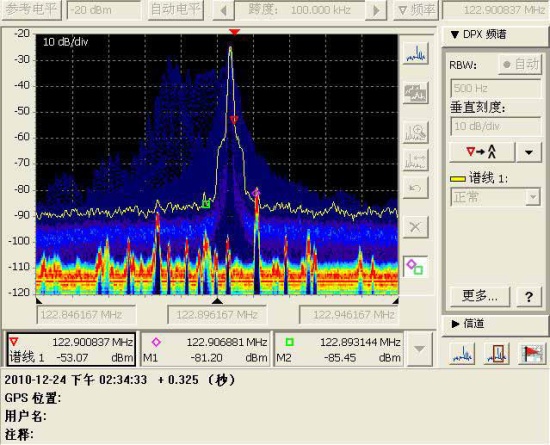Open the ▽频率 menu button

(416, 10)
